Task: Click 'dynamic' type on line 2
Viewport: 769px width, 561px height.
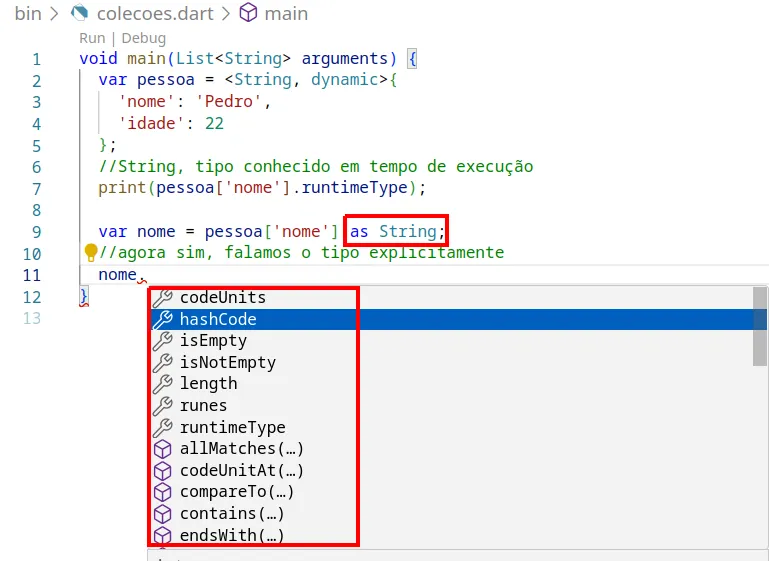Action: (345, 80)
